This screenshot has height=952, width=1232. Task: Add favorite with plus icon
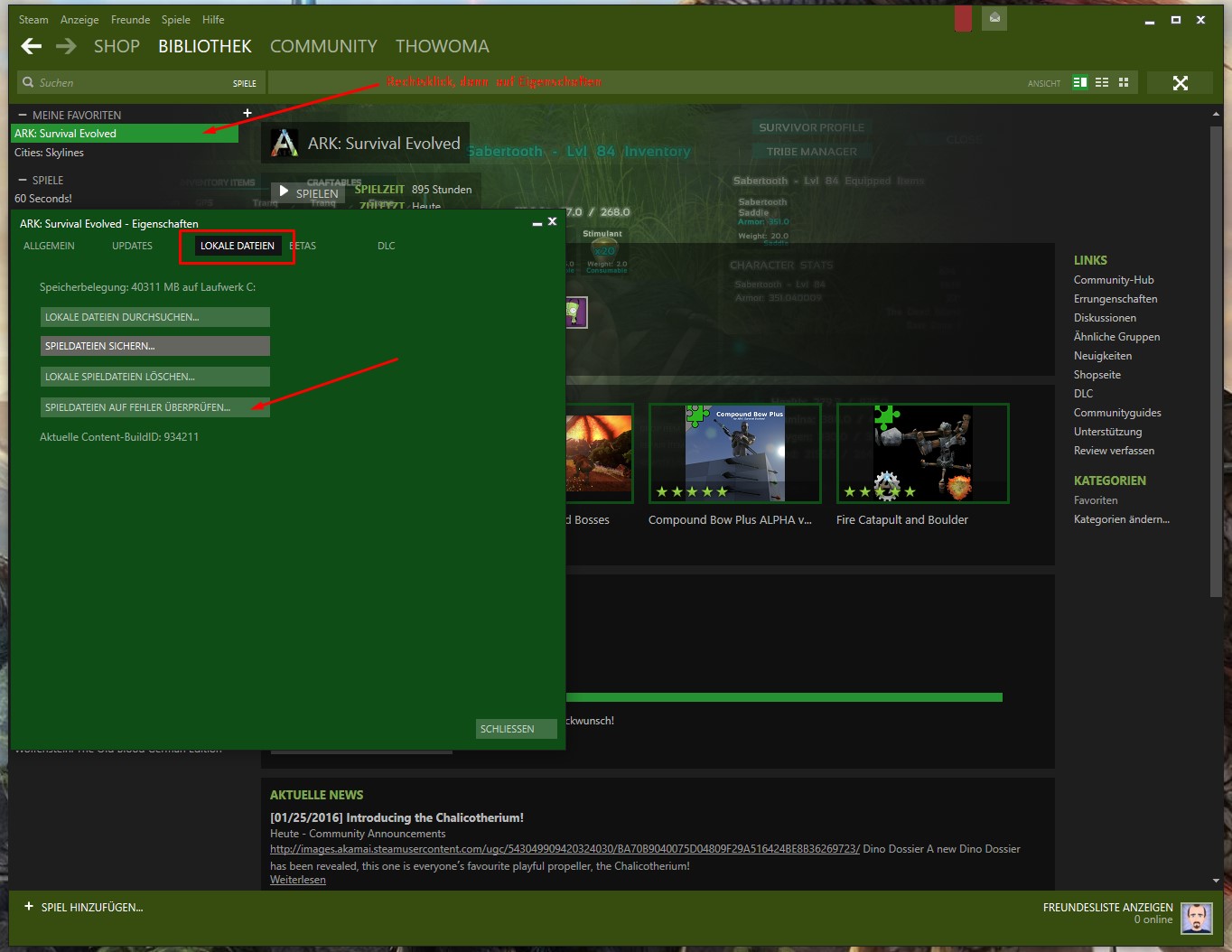click(x=247, y=113)
